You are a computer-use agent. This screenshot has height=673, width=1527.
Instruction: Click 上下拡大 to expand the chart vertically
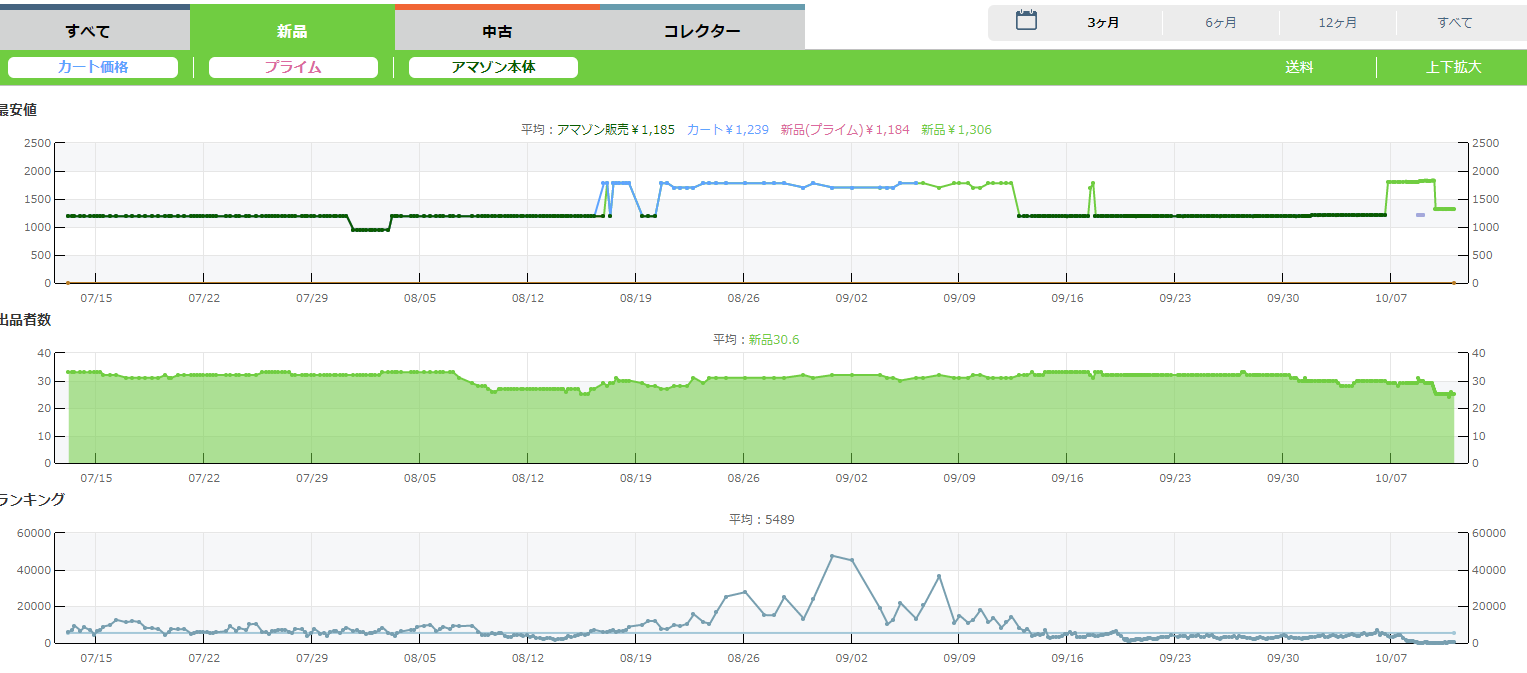pos(1453,67)
